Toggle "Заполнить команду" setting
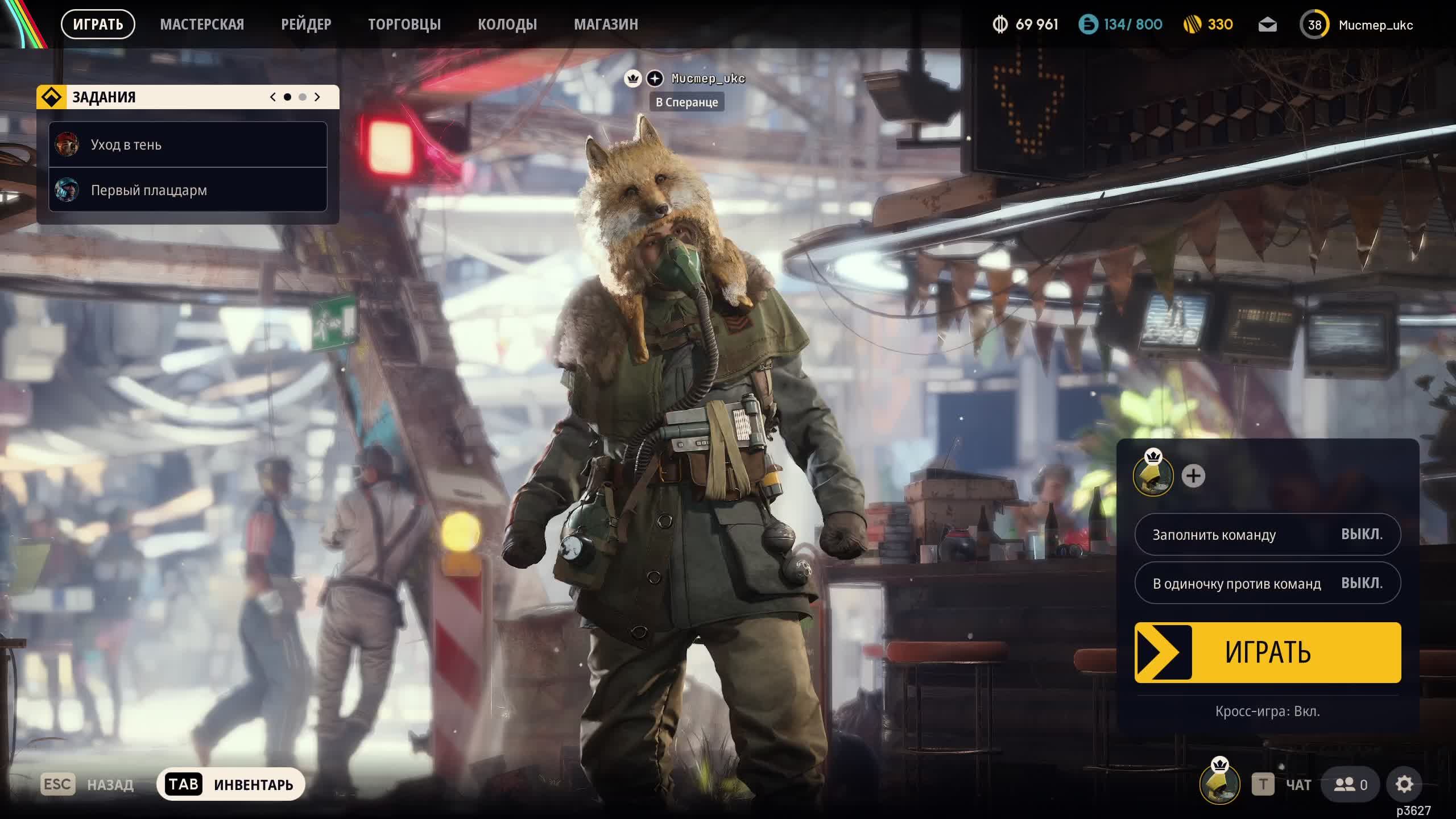Image resolution: width=1456 pixels, height=819 pixels. click(1267, 535)
